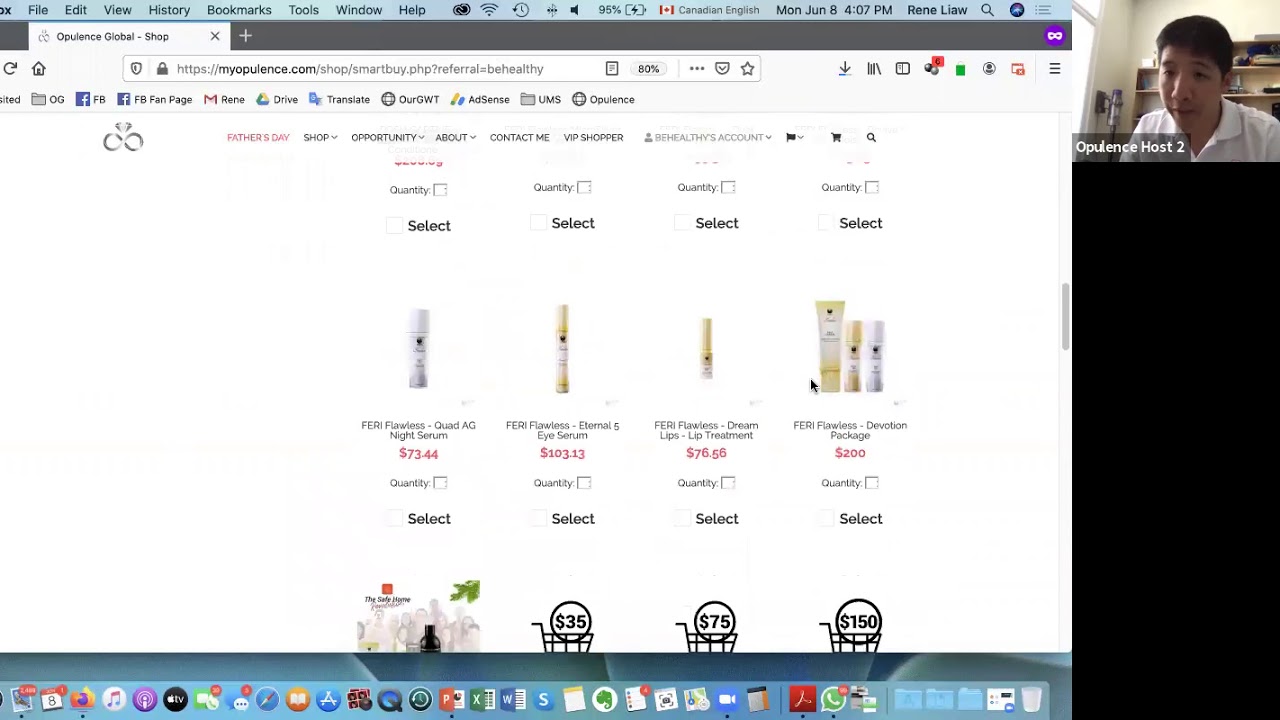Open the FB Fan Page bookmark

click(x=155, y=99)
